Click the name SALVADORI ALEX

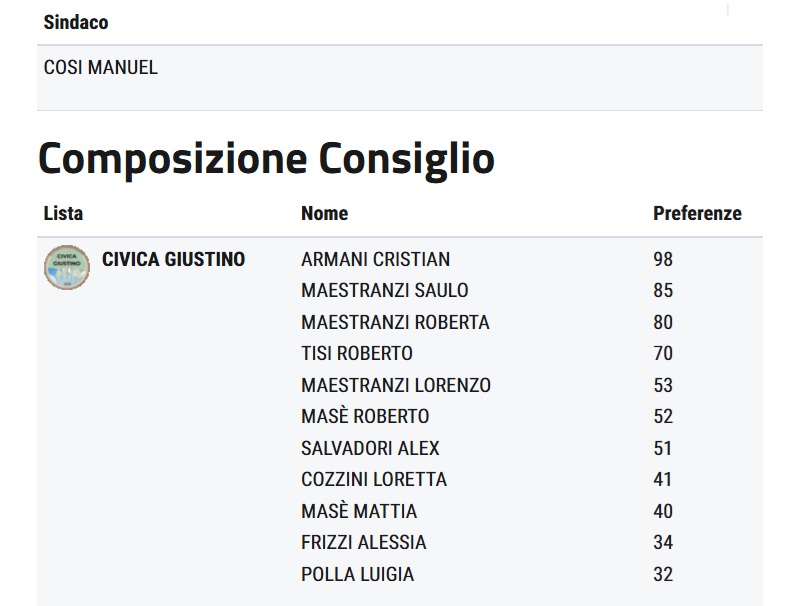coord(370,448)
